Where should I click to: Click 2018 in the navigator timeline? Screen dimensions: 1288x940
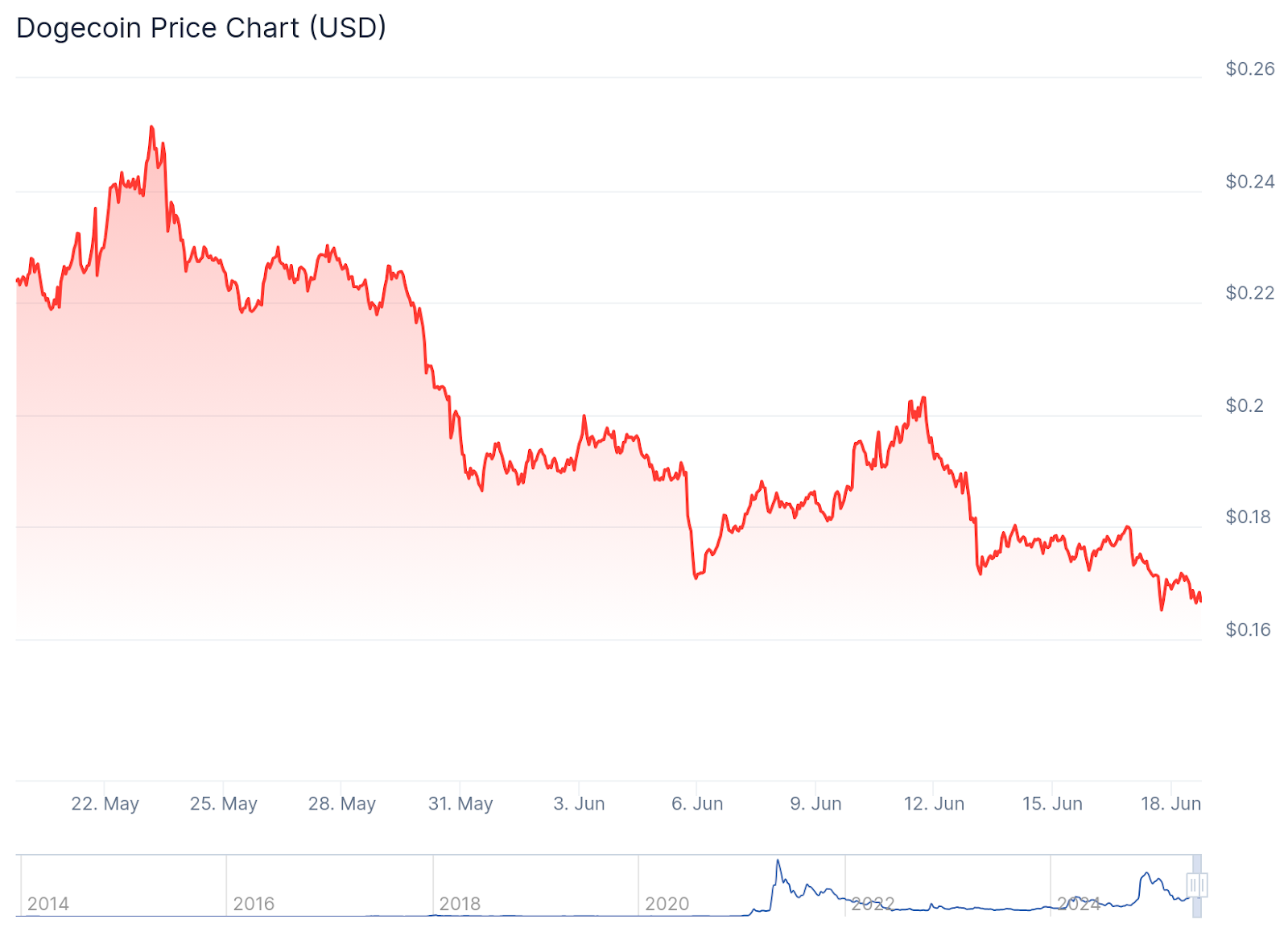point(460,904)
